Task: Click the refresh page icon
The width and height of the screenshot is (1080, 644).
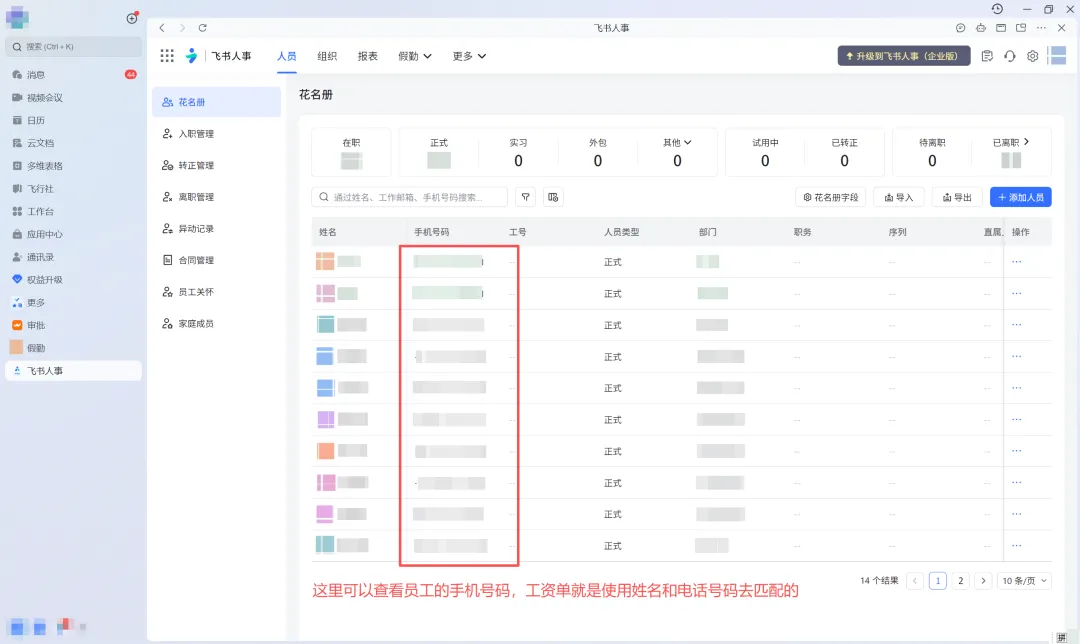Action: coord(202,28)
